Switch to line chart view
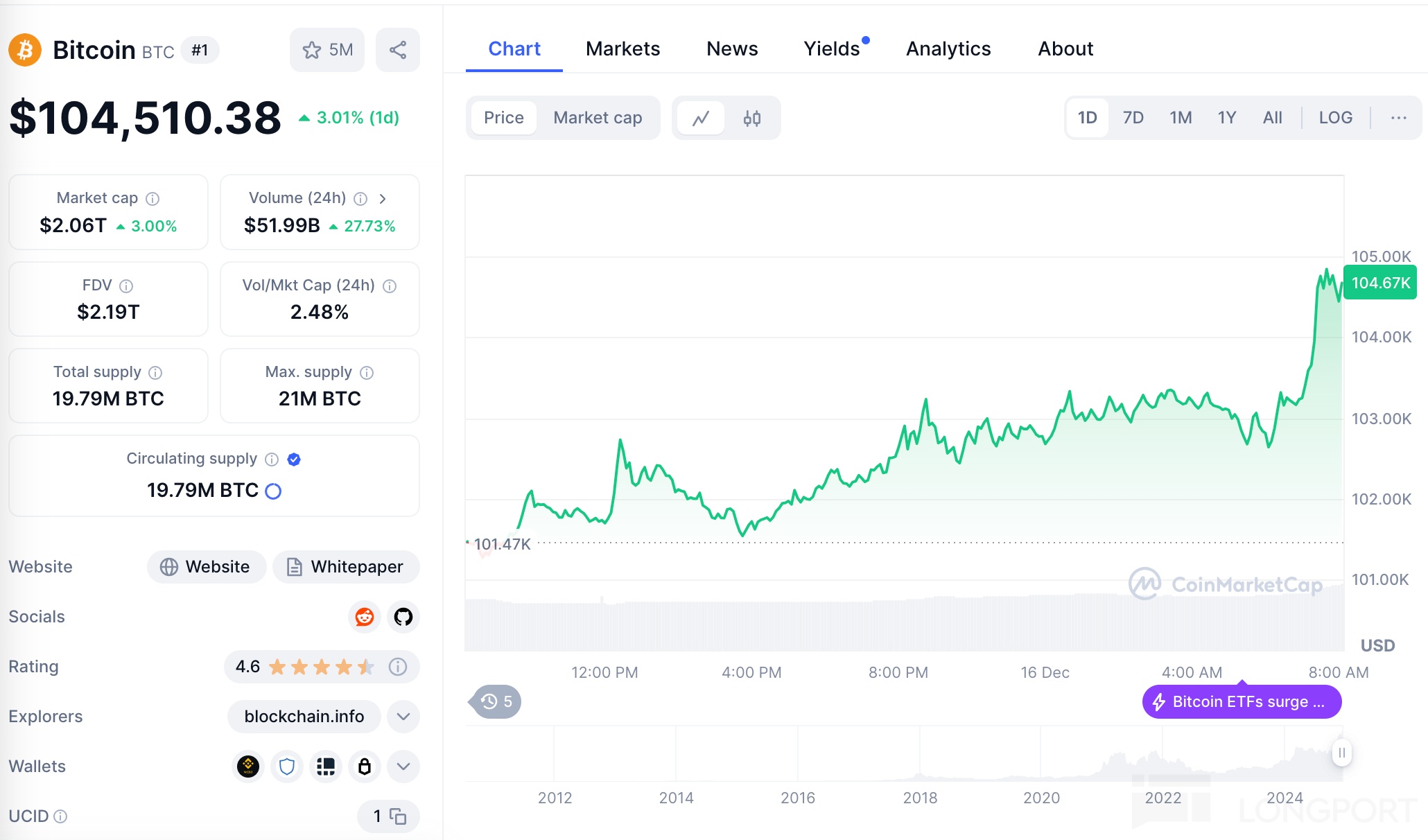 (700, 118)
